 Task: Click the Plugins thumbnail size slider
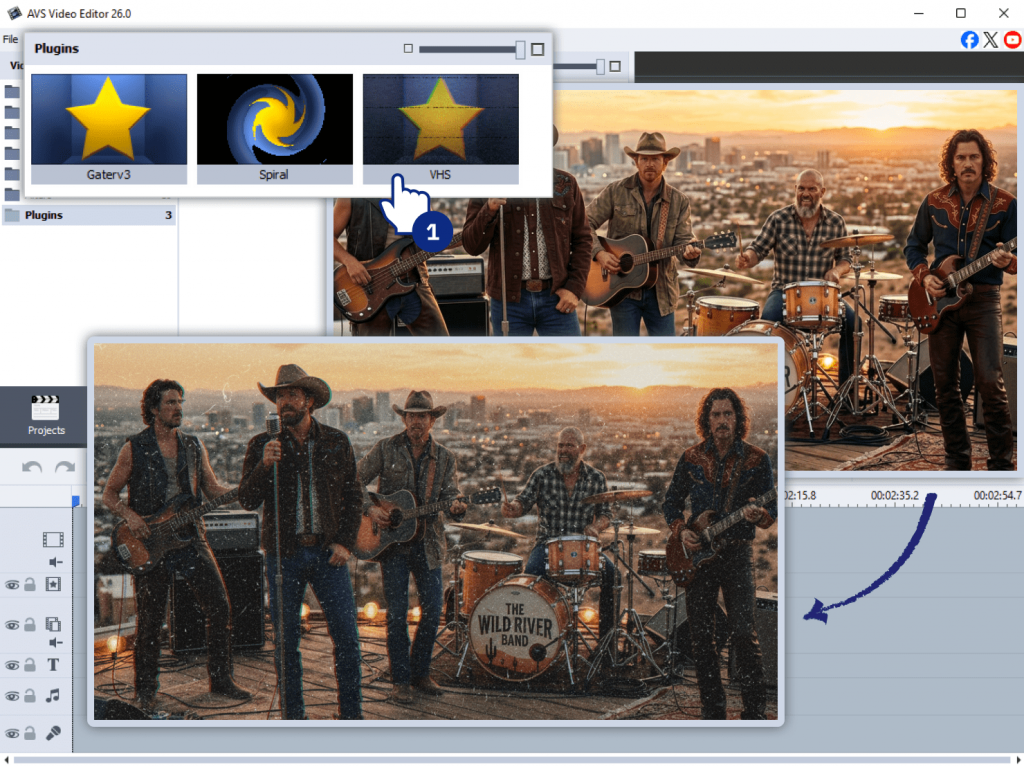(472, 49)
